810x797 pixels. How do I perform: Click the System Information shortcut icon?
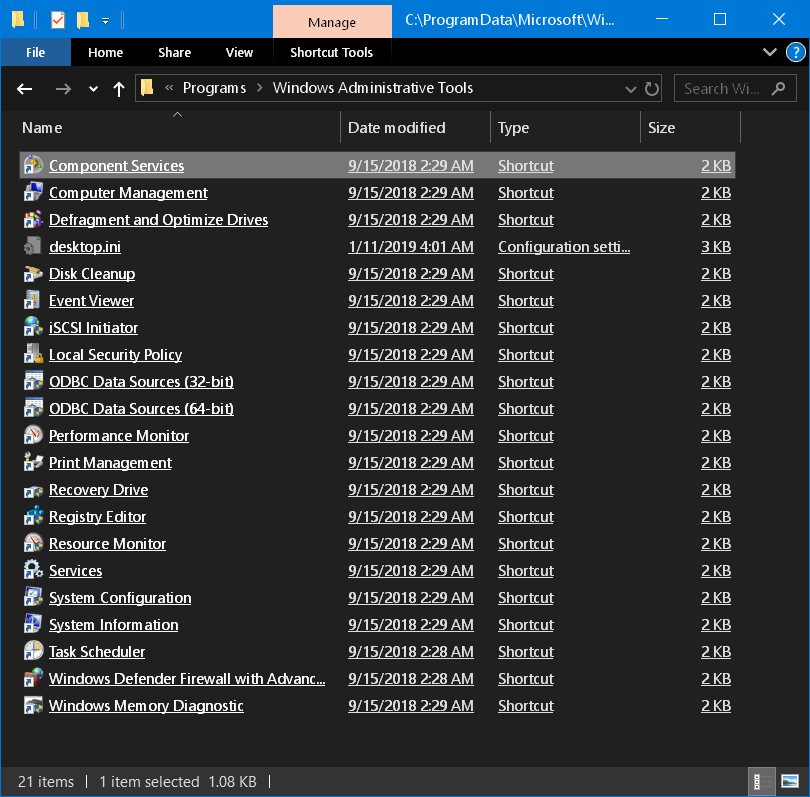point(33,624)
